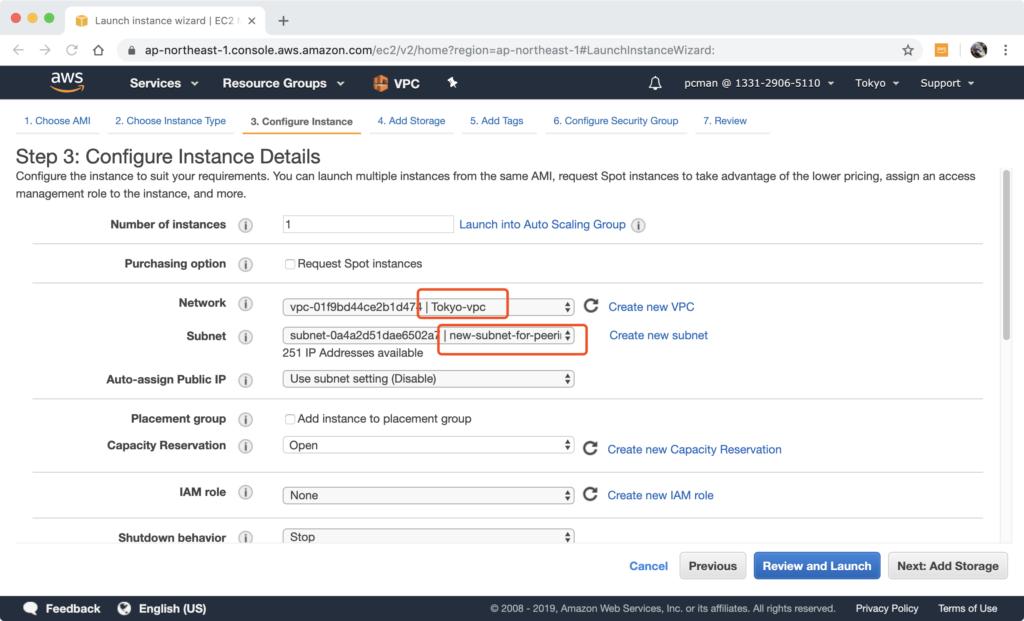Viewport: 1024px width, 621px height.
Task: Enable Request Spot instances checkbox
Action: pos(289,264)
